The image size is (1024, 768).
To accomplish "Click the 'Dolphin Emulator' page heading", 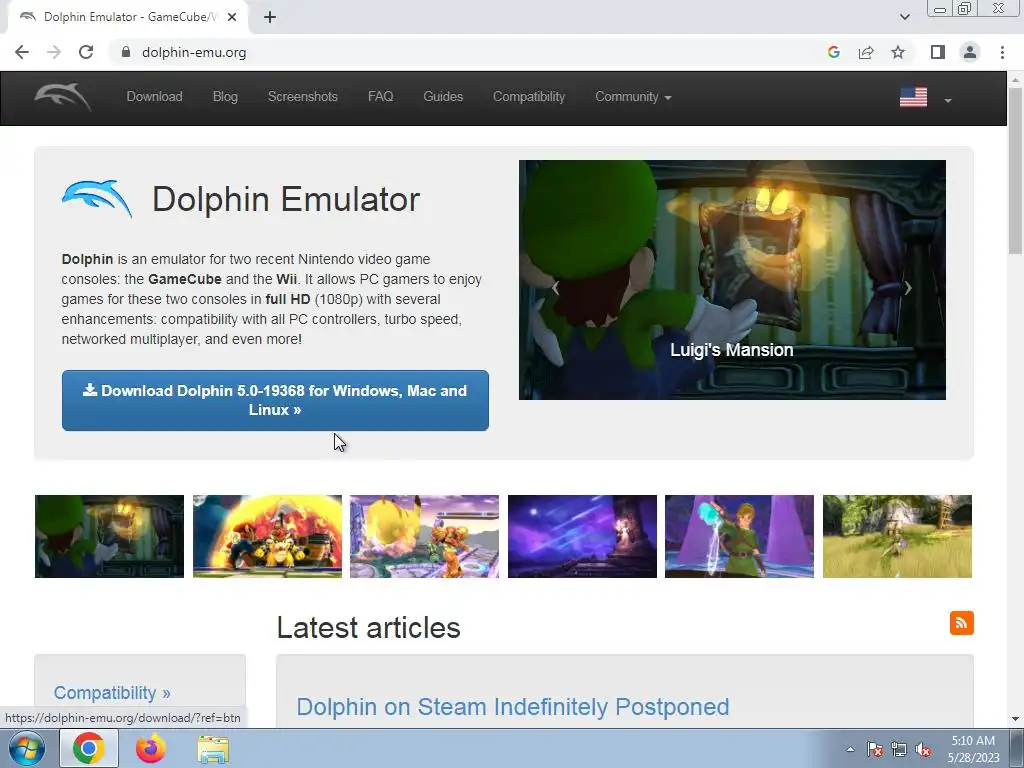I will click(286, 199).
